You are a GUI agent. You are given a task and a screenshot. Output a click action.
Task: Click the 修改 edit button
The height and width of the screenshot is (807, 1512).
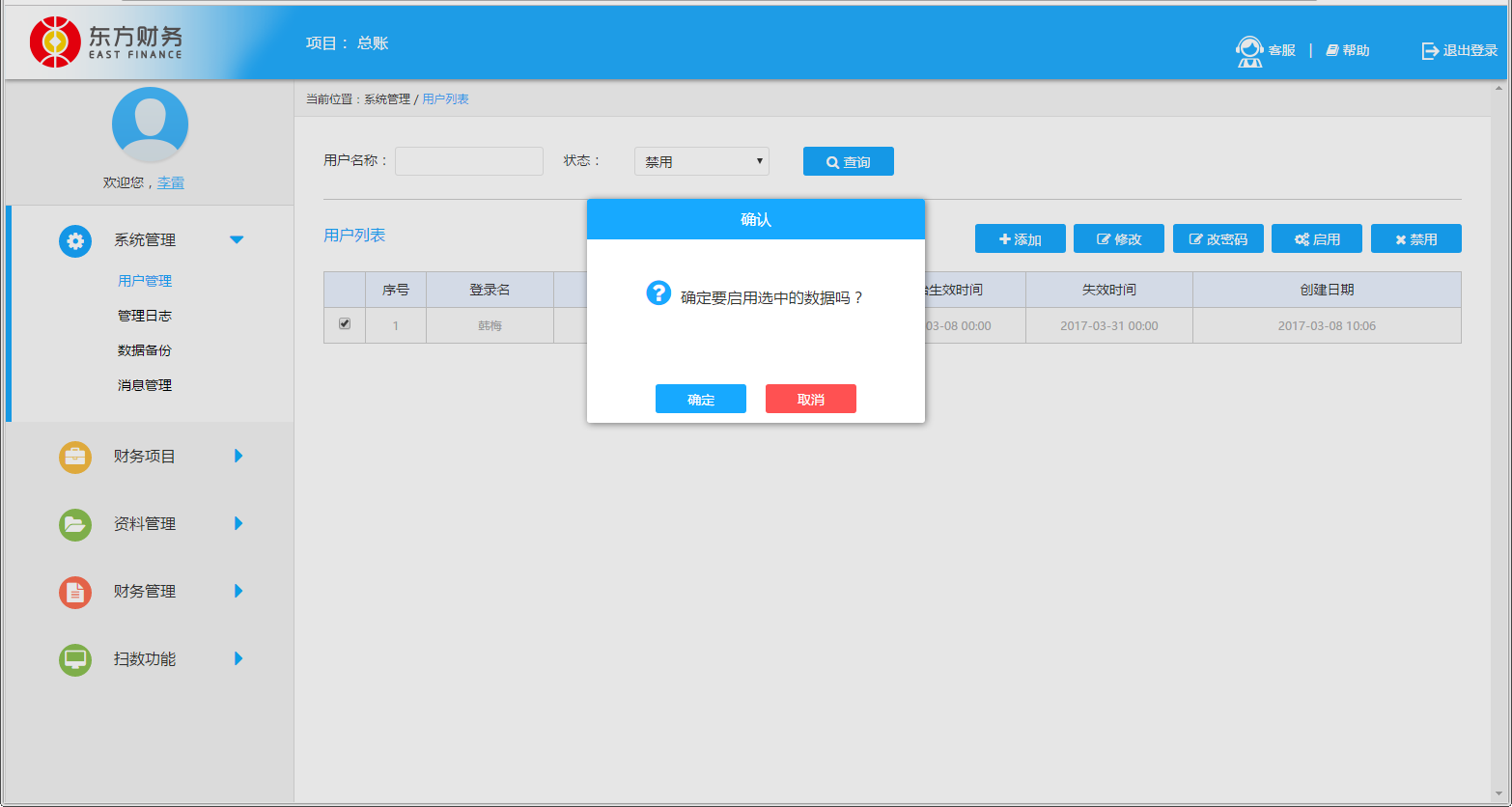[x=1119, y=238]
